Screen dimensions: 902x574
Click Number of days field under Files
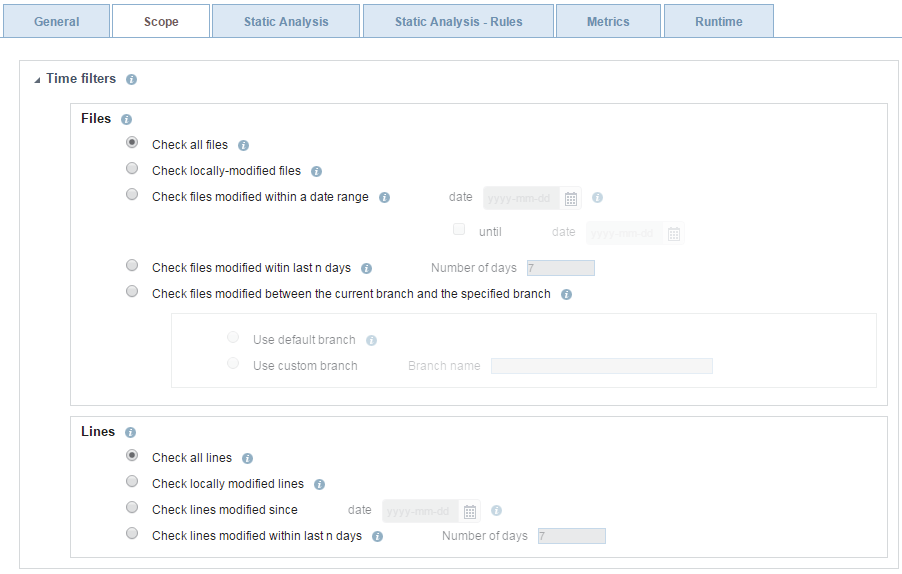click(561, 268)
